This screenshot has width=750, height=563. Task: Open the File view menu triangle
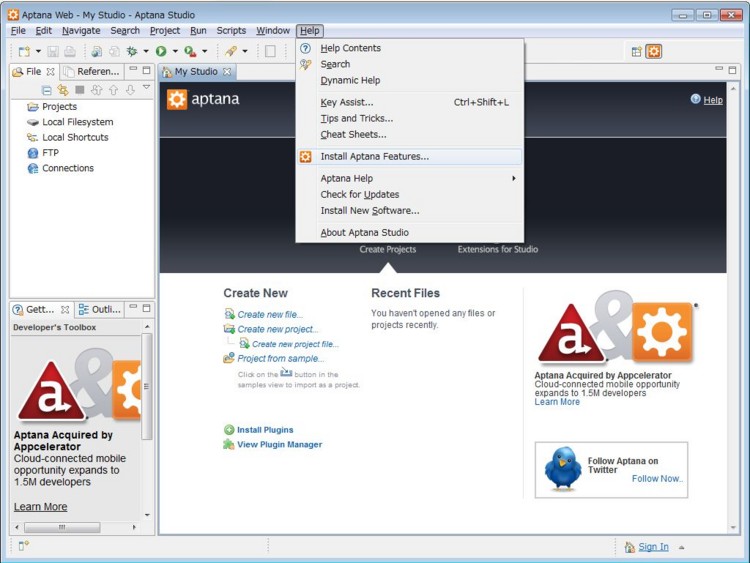pyautogui.click(x=146, y=87)
